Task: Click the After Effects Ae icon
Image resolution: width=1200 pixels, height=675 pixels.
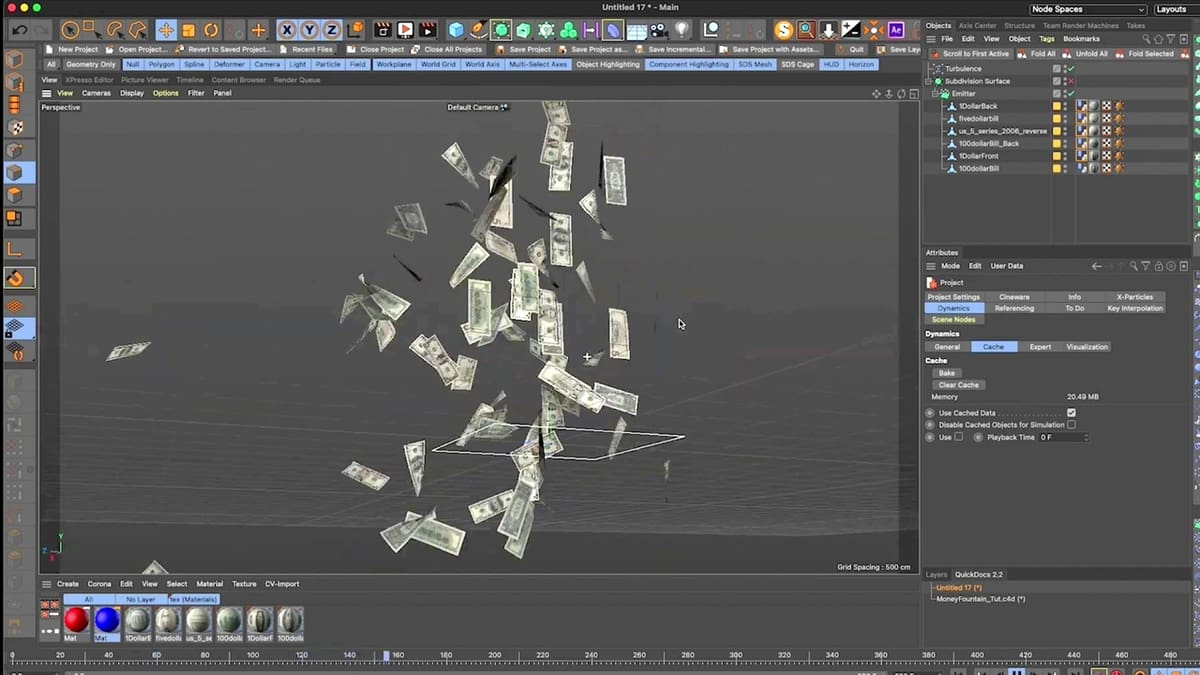Action: (x=896, y=30)
